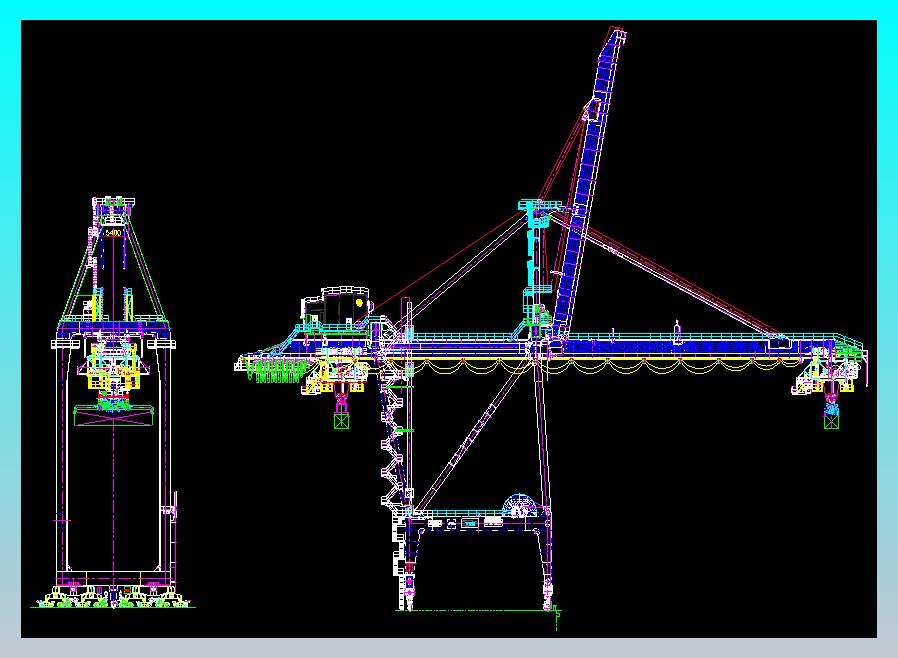Viewport: 898px width, 658px height.
Task: Click the gantry bogie wheels in the front view
Action: (113, 597)
